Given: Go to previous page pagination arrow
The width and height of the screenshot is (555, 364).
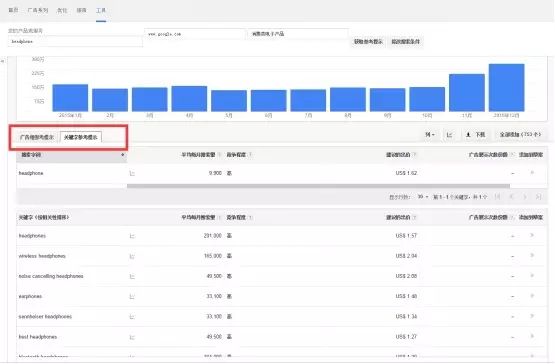Looking at the screenshot, I should tap(511, 197).
